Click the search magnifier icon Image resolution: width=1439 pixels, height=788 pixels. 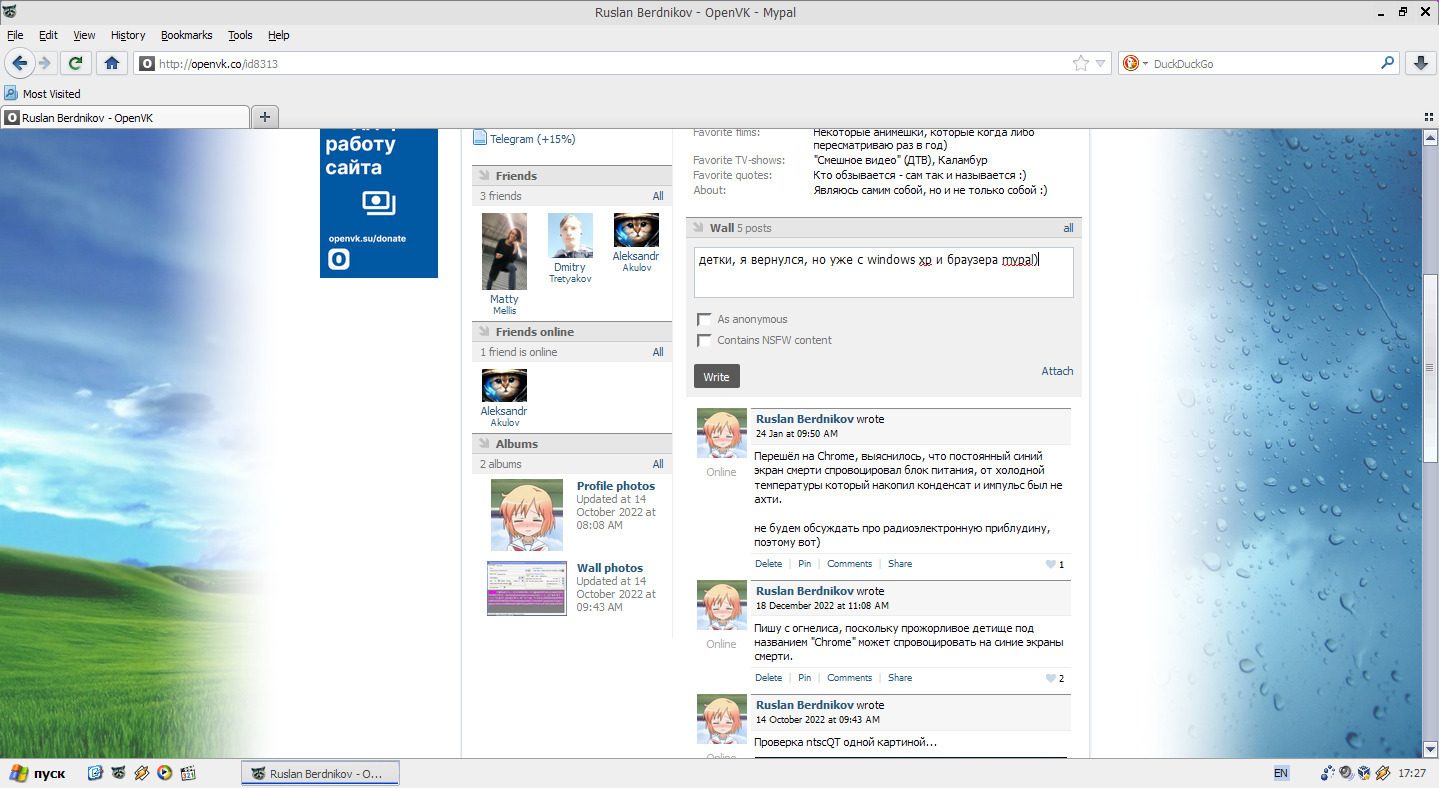[1387, 63]
